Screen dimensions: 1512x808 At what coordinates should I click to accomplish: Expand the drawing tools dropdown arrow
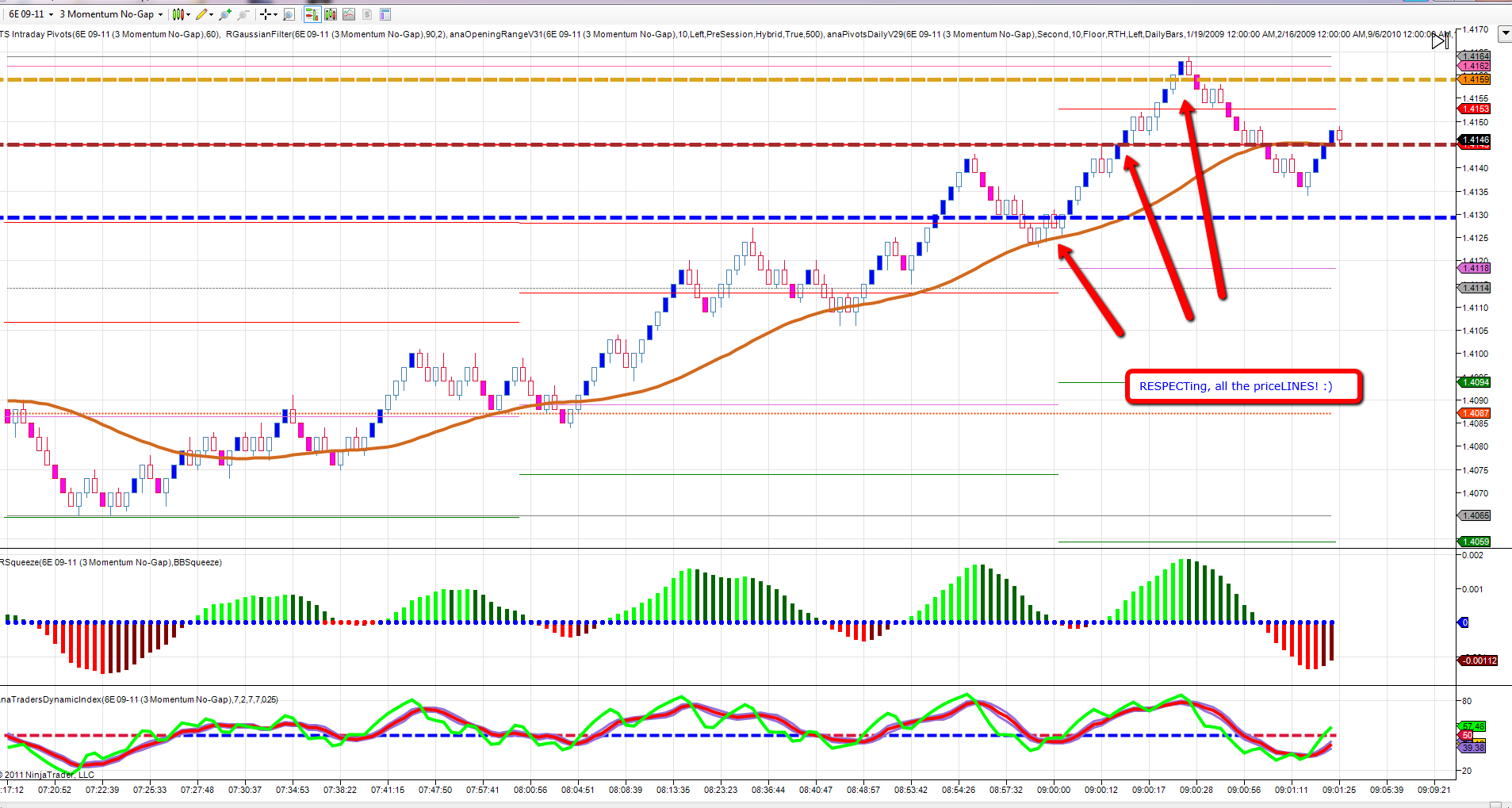tap(211, 14)
